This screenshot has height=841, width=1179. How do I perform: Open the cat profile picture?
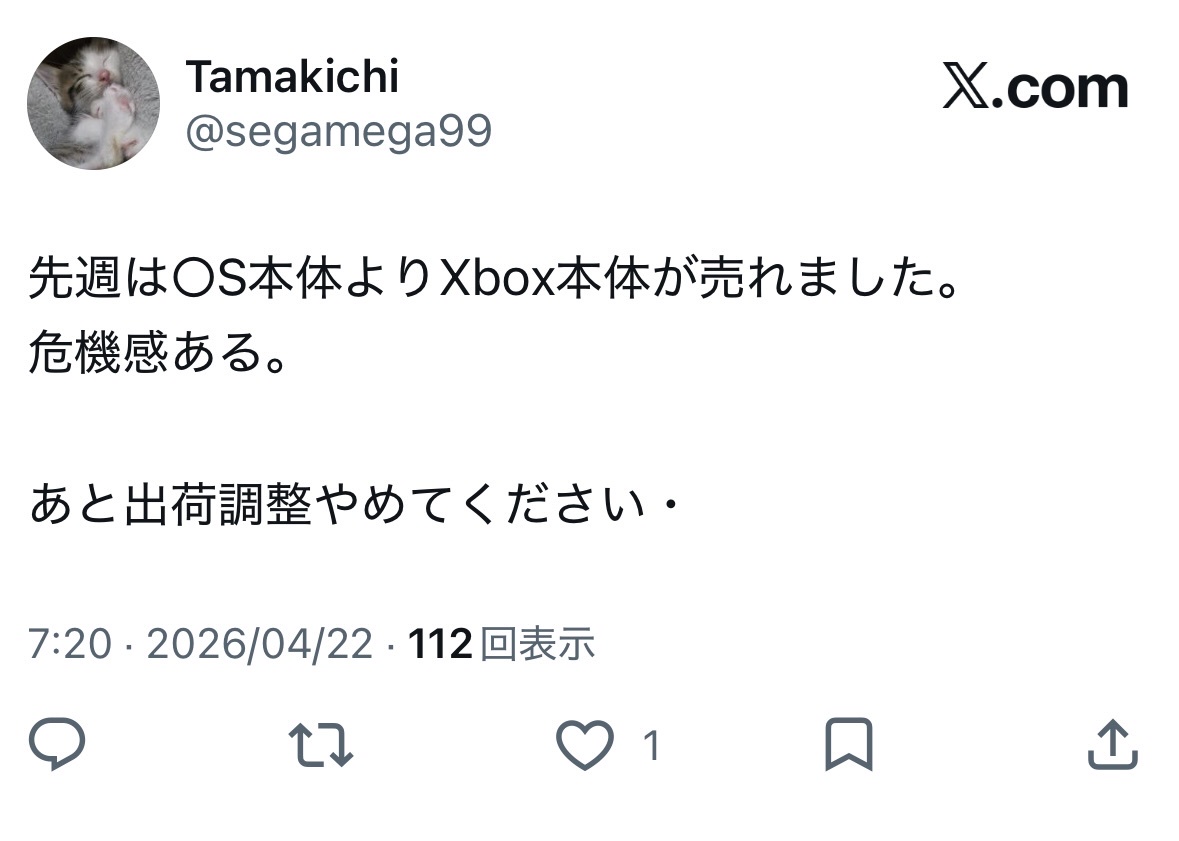pyautogui.click(x=93, y=103)
